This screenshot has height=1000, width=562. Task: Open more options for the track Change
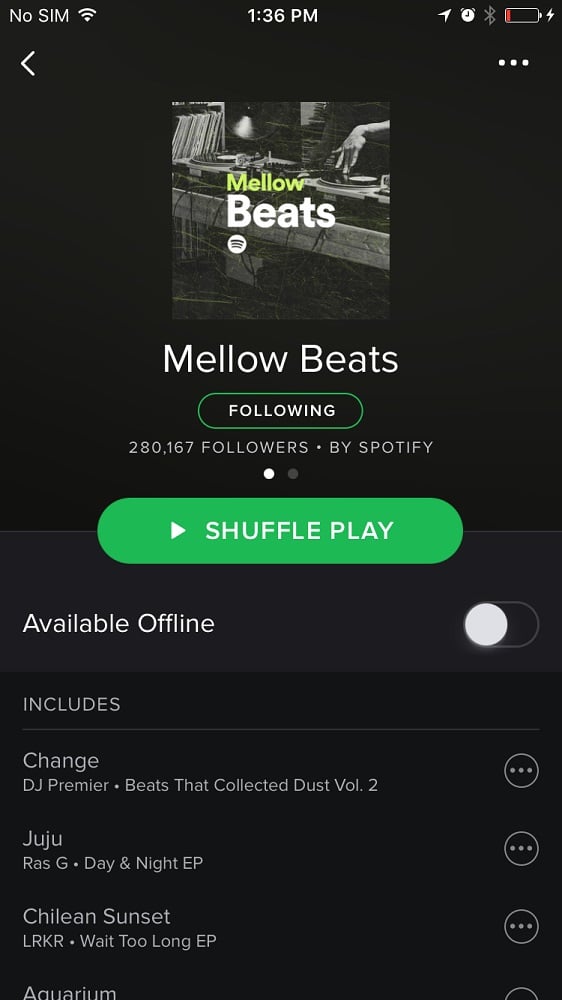[x=521, y=770]
